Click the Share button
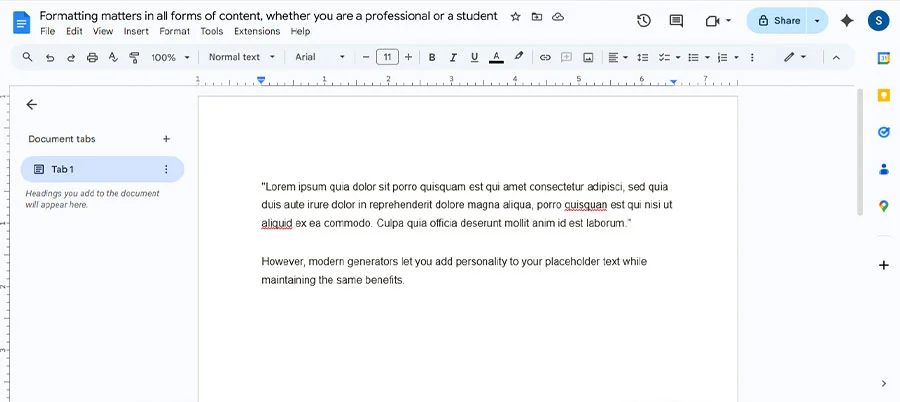Screen dimensions: 900x402 tap(778, 21)
